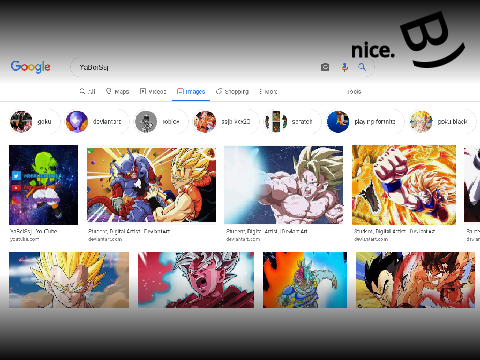
Task: Open the Janemba versus Gogeta image
Action: [151, 185]
